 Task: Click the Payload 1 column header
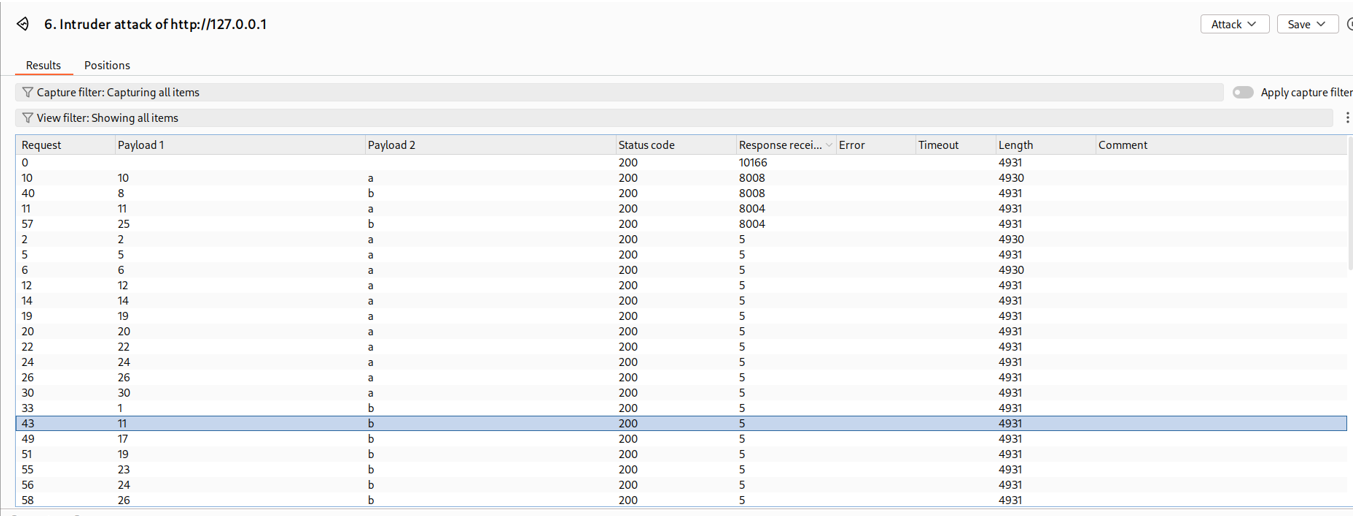pos(141,145)
